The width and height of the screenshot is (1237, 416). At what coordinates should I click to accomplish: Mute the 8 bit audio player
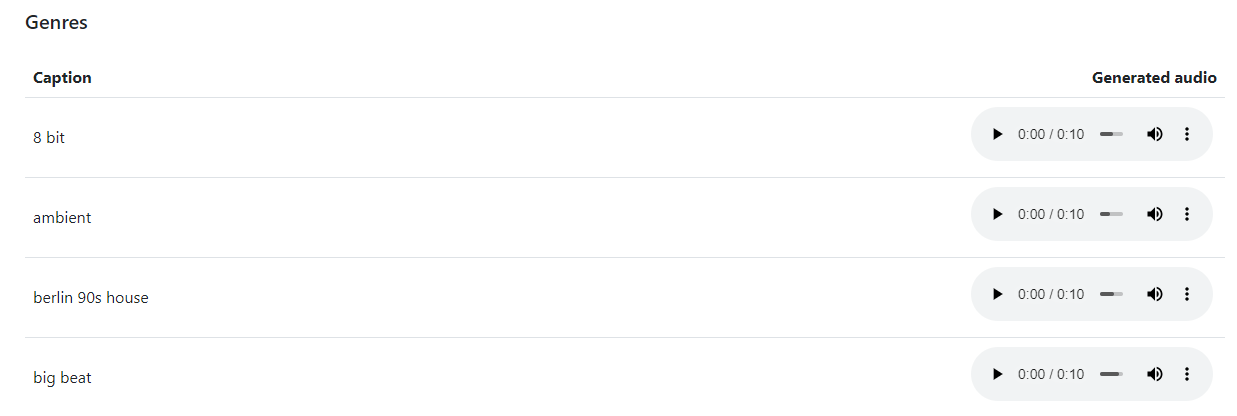click(1154, 134)
